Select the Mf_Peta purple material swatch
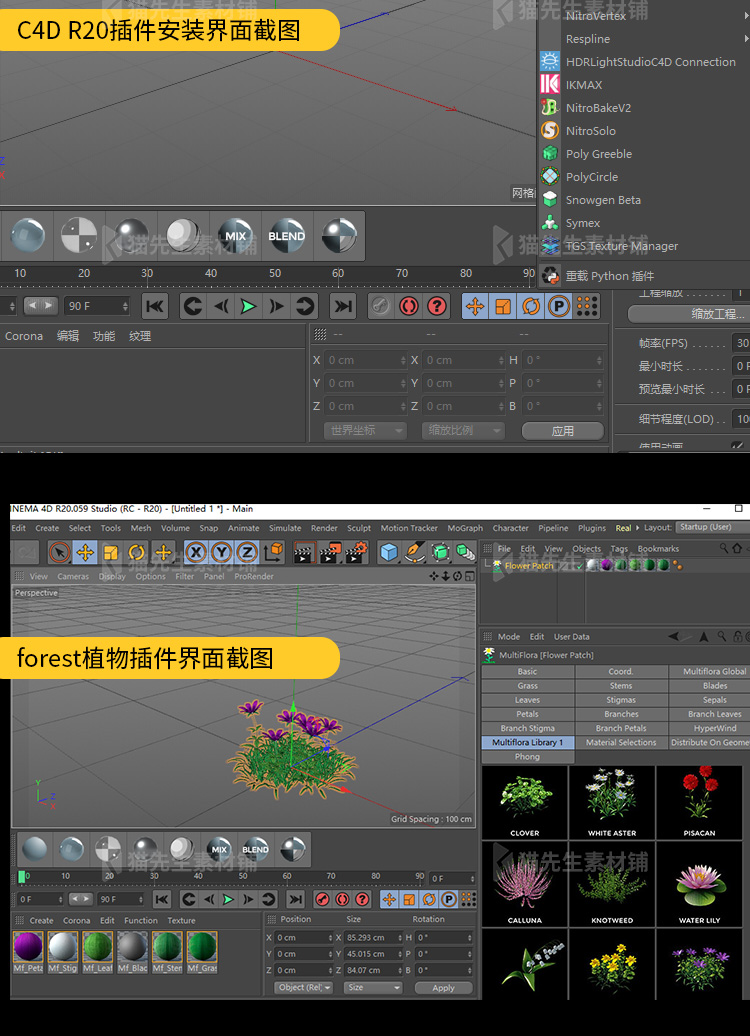The height and width of the screenshot is (1036, 750). 28,947
